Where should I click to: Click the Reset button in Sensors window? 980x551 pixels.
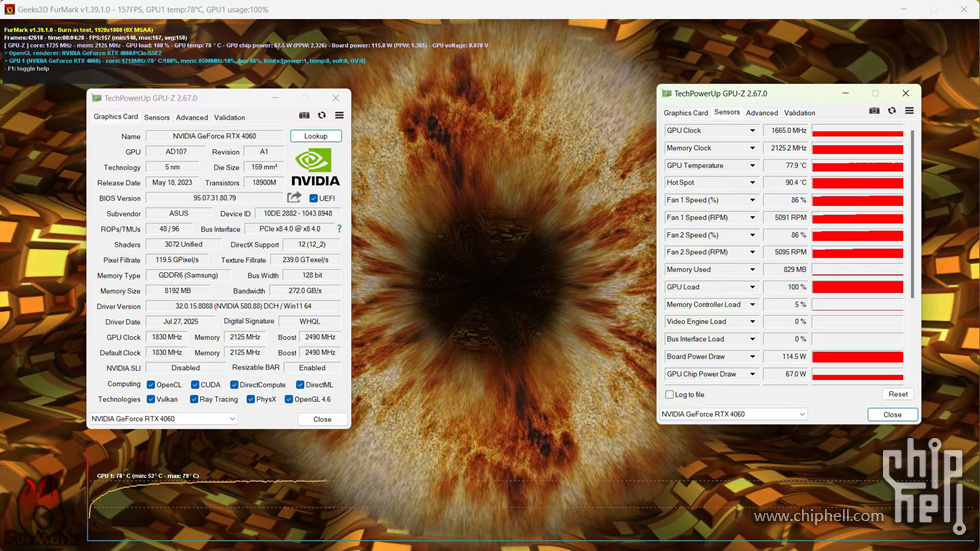898,394
